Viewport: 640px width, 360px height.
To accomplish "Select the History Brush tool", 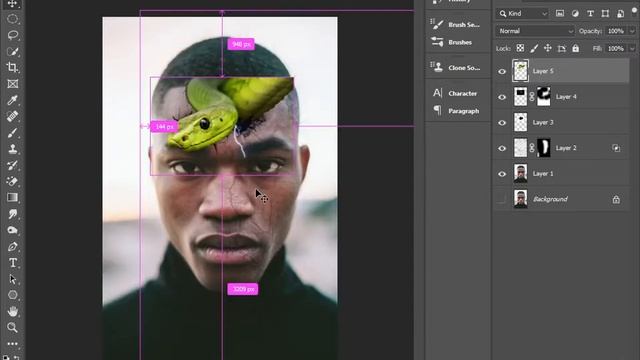I will [x=12, y=165].
